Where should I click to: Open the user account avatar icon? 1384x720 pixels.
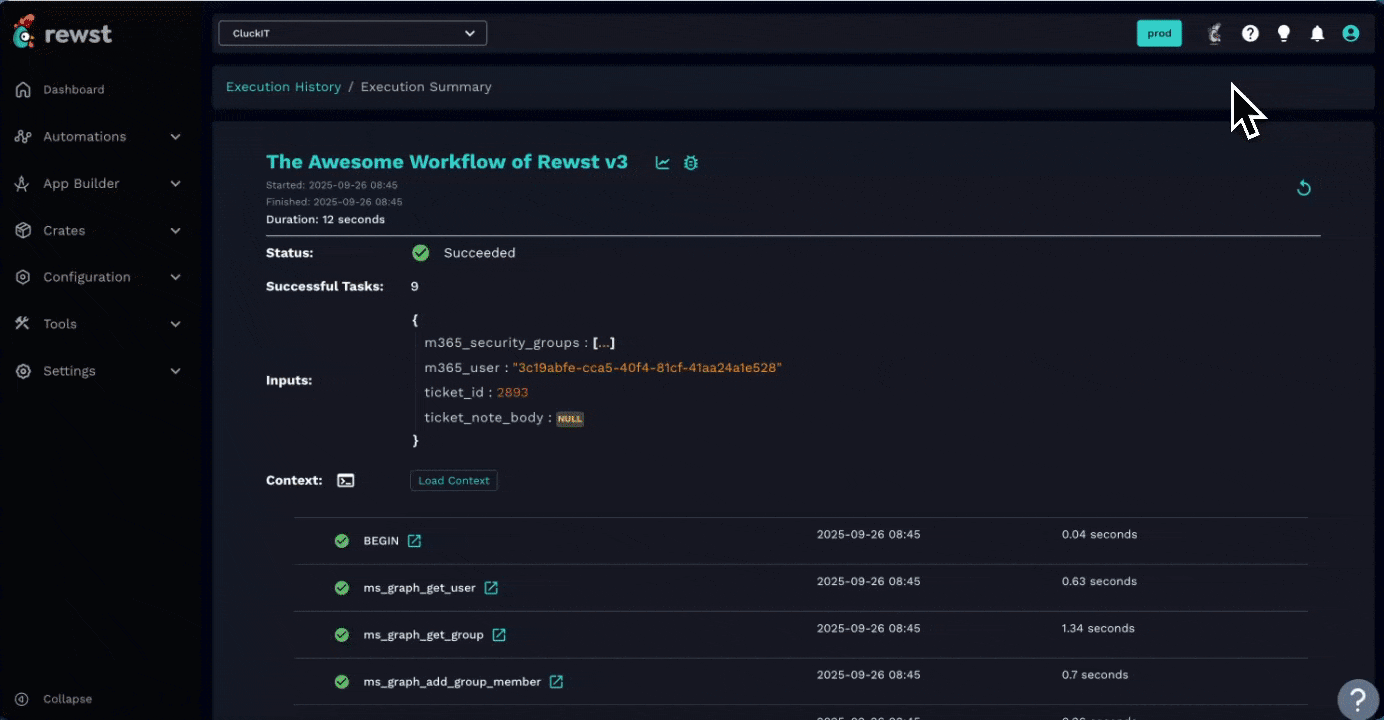click(x=1351, y=33)
